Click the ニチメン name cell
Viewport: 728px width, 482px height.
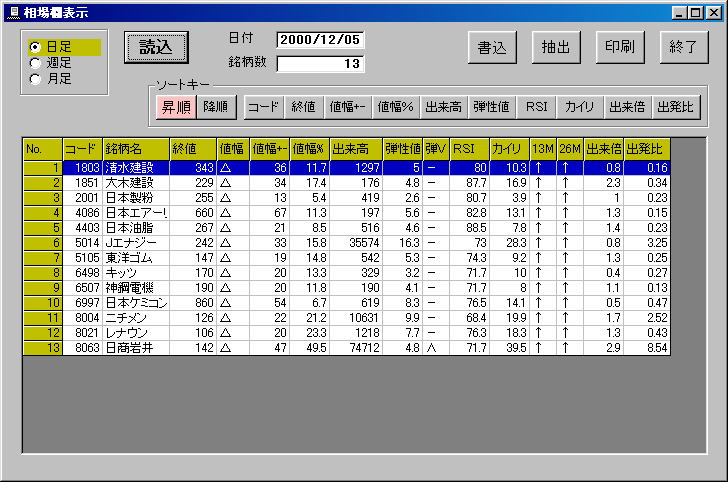coord(136,318)
